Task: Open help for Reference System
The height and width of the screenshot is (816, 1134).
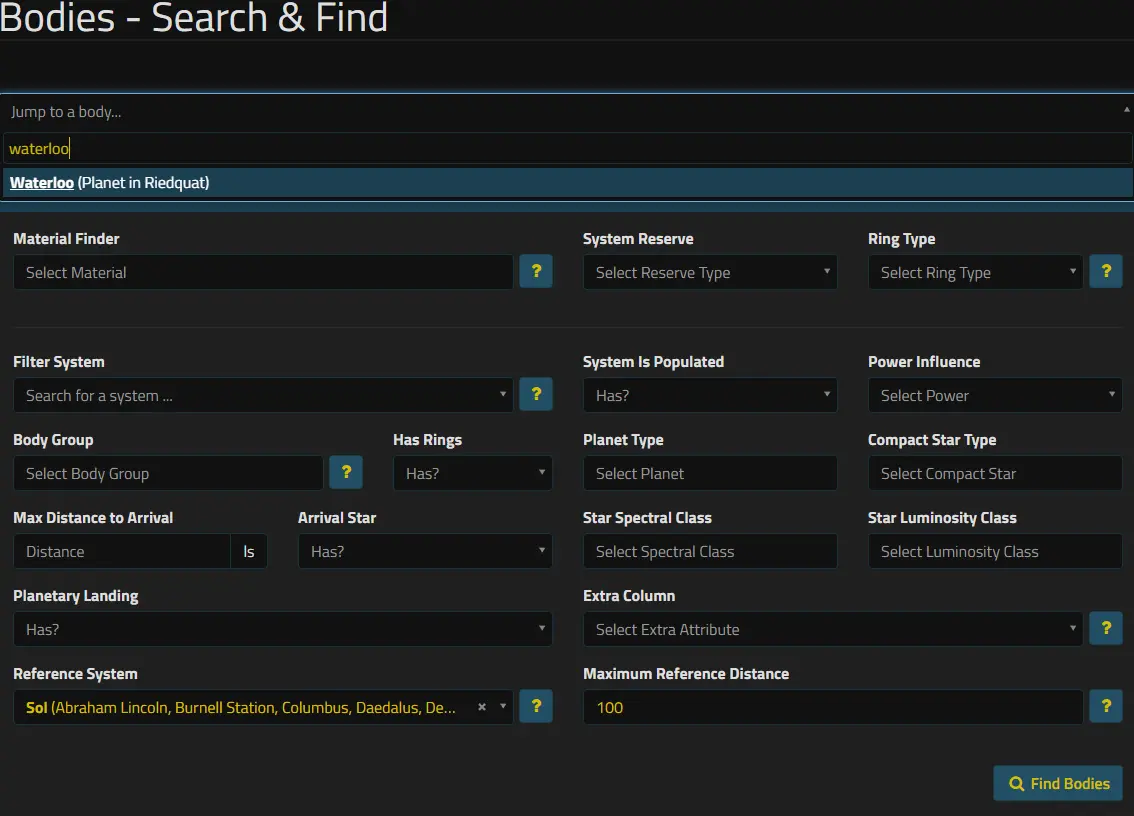Action: point(536,707)
